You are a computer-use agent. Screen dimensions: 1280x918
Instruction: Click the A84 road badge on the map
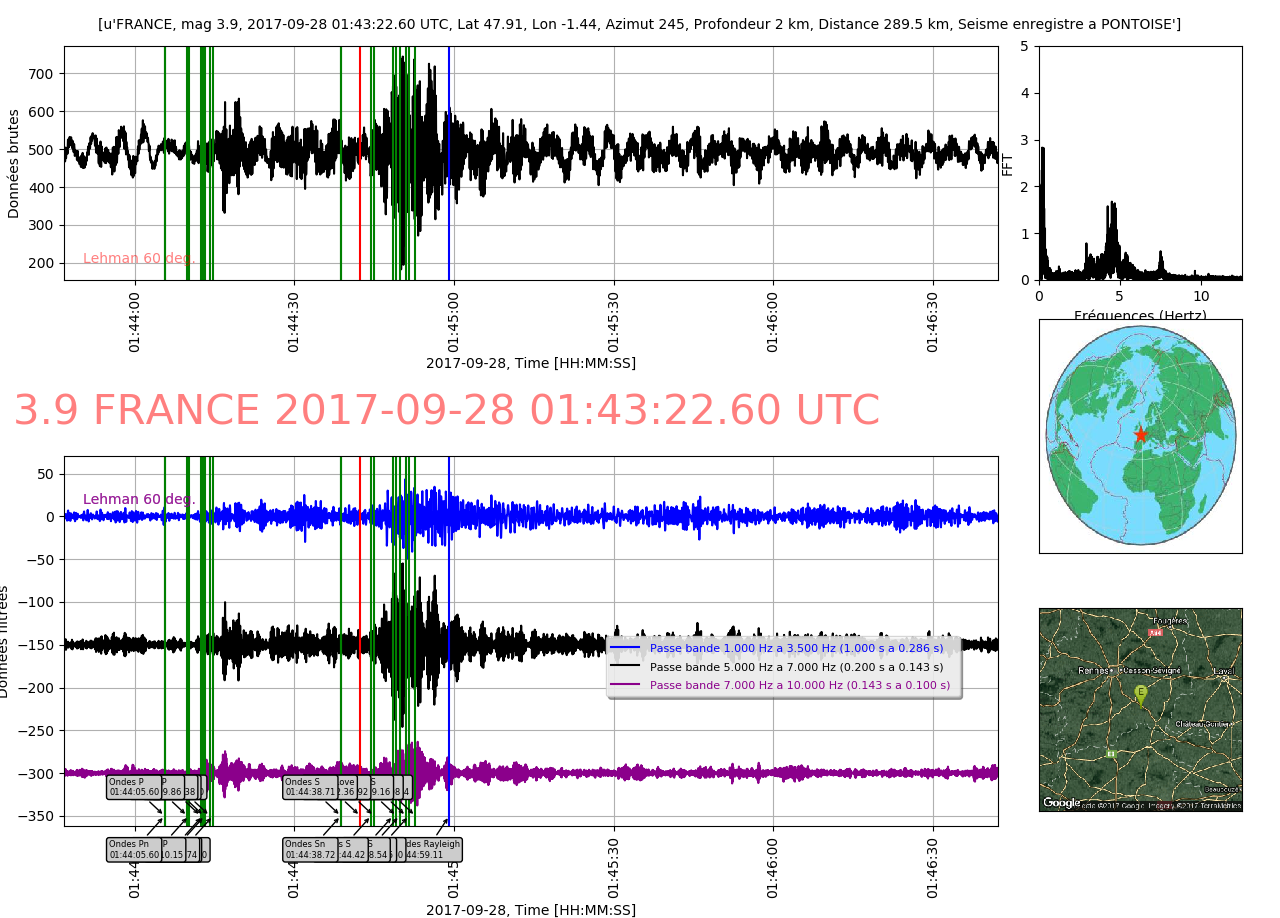tap(1155, 633)
